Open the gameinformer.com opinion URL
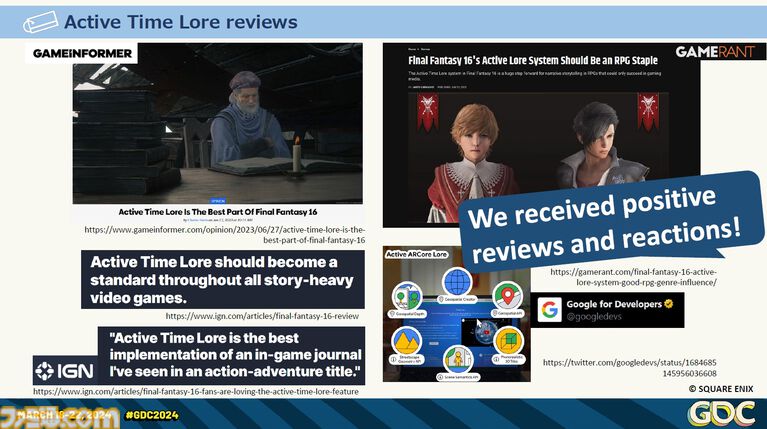This screenshot has height=429, width=767. (225, 234)
